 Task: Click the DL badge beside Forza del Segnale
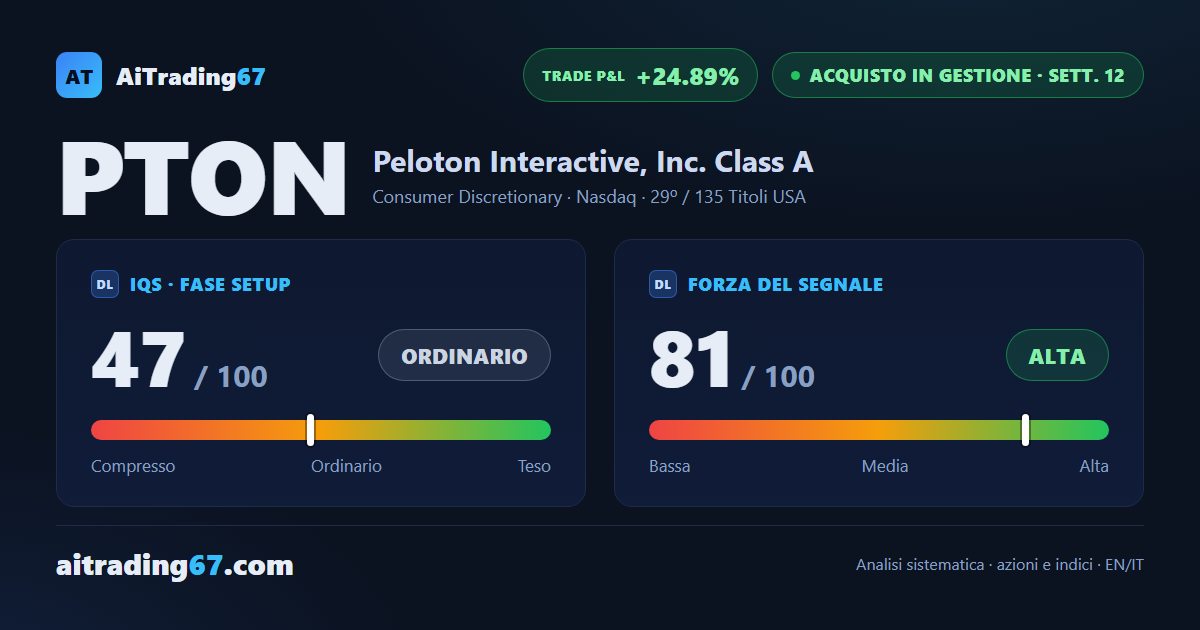click(x=663, y=284)
